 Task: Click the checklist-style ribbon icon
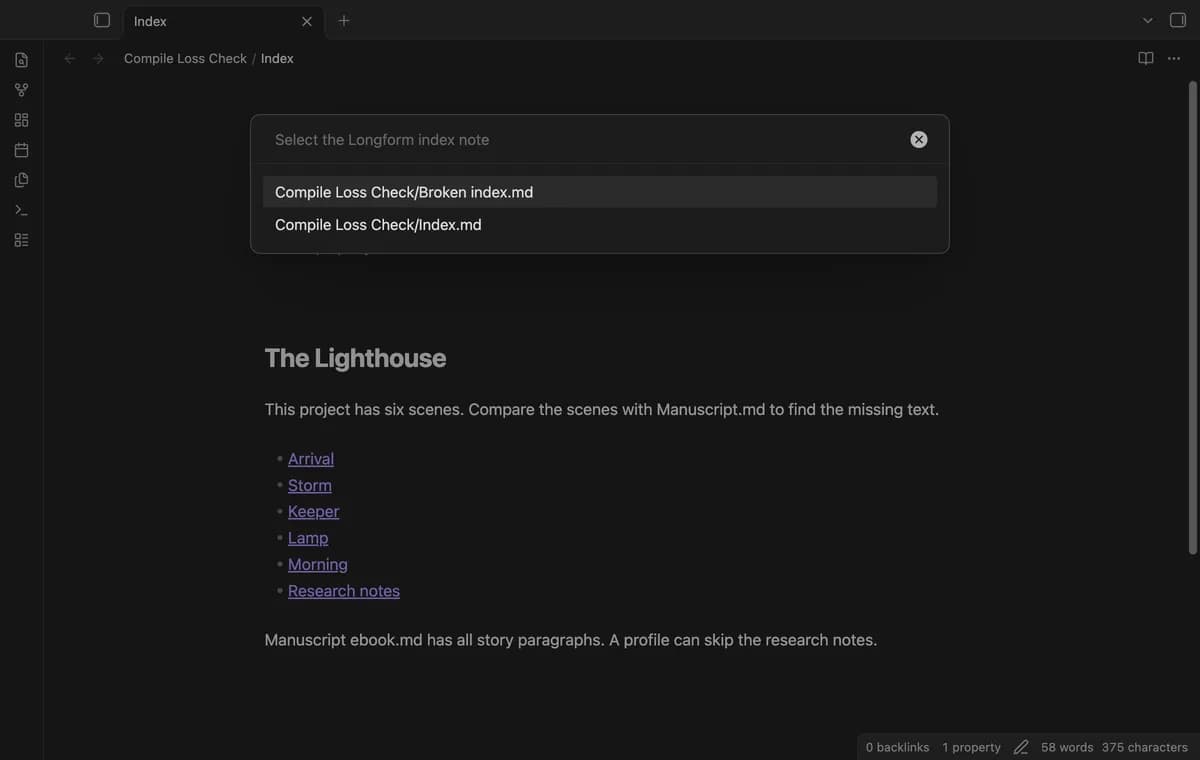pos(21,240)
